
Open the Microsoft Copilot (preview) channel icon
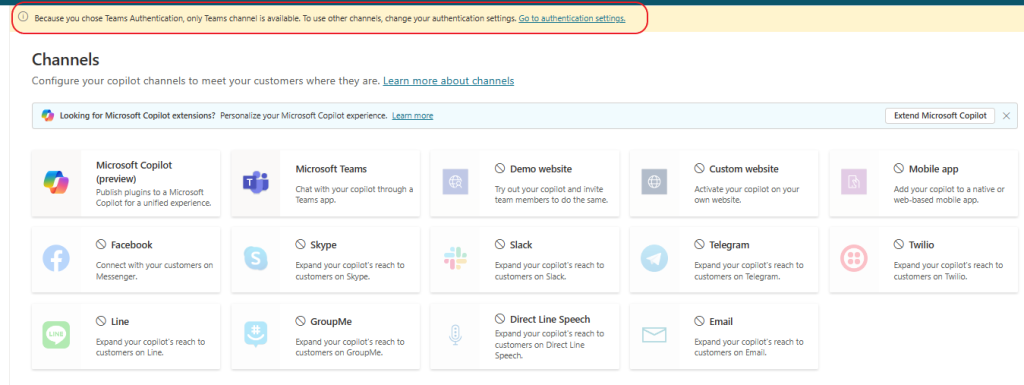tap(56, 182)
